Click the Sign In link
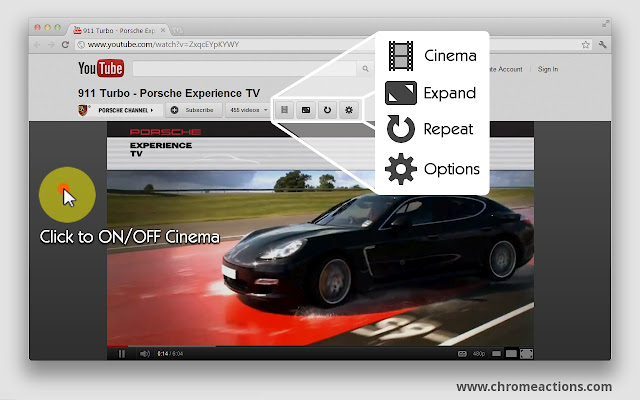The width and height of the screenshot is (640, 400). [548, 69]
